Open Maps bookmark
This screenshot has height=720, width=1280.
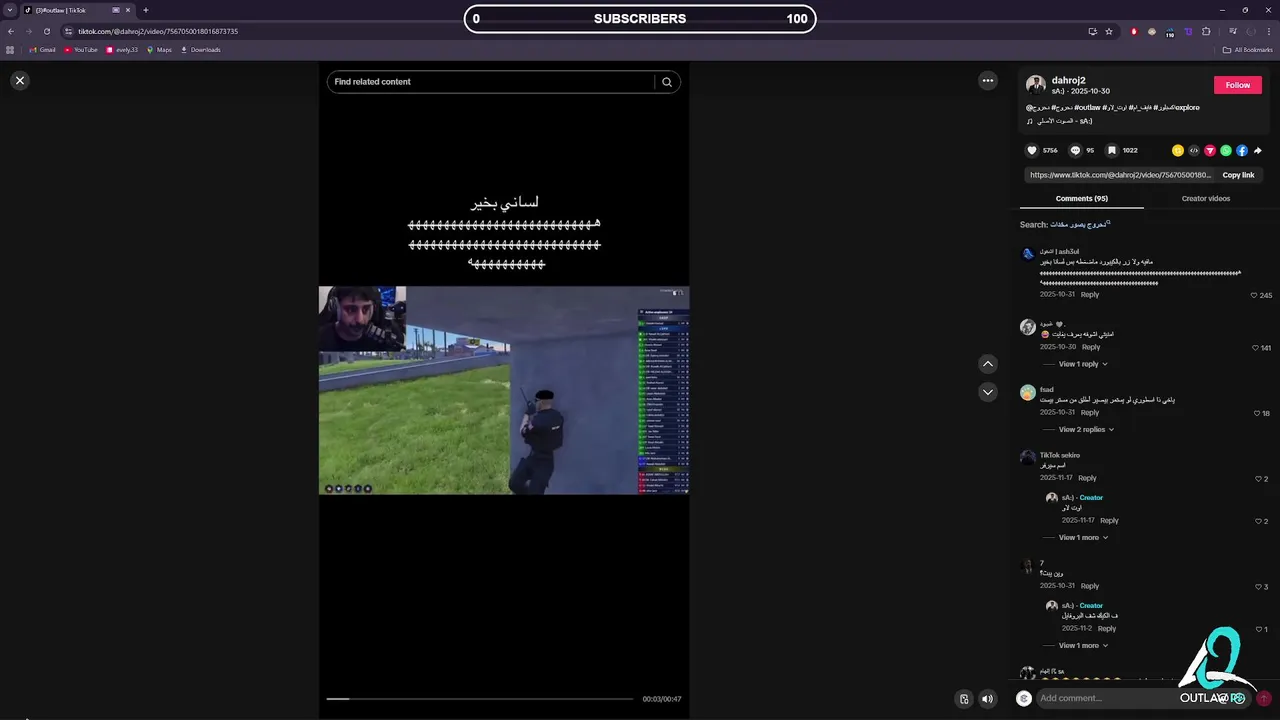tap(159, 50)
